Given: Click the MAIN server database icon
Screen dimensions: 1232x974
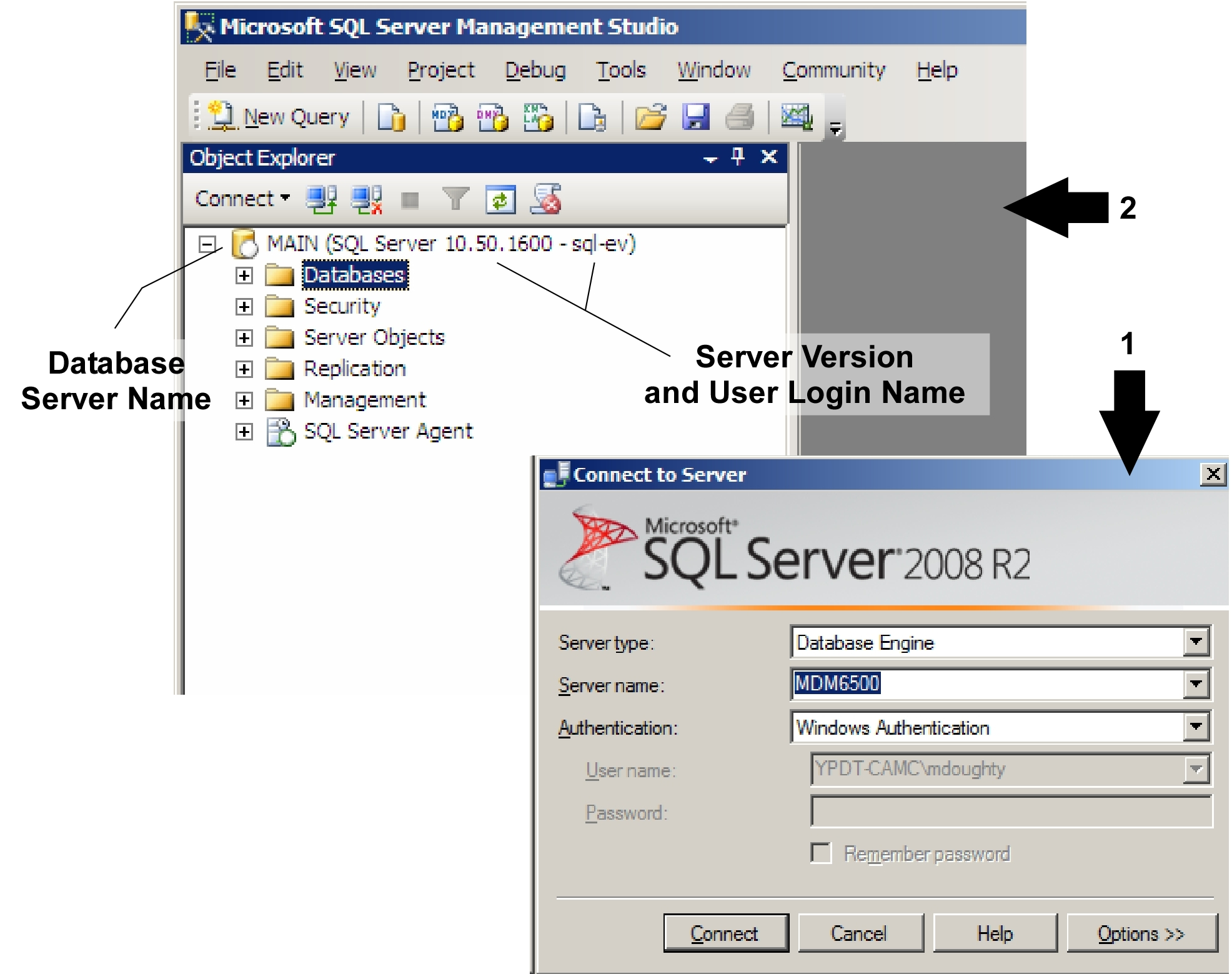Looking at the screenshot, I should (x=244, y=244).
